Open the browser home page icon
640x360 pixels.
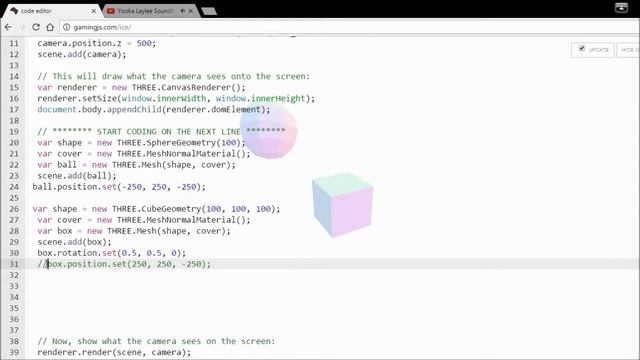pos(50,27)
